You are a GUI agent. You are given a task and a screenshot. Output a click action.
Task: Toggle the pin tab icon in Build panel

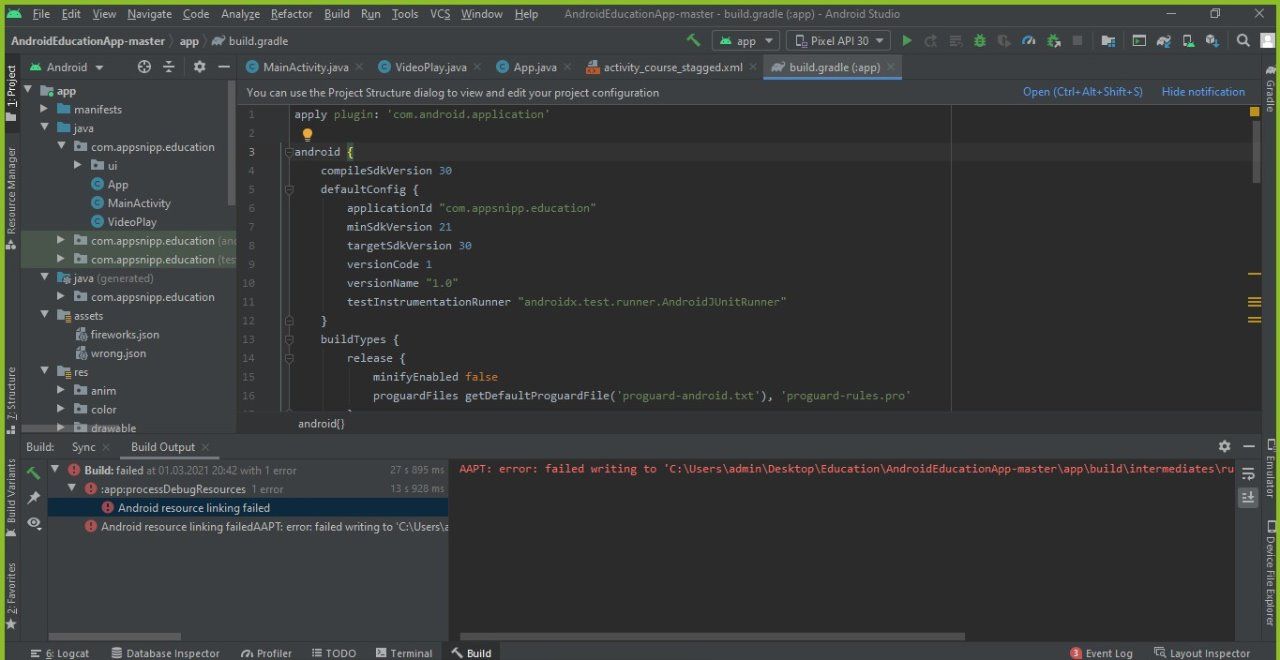(34, 497)
